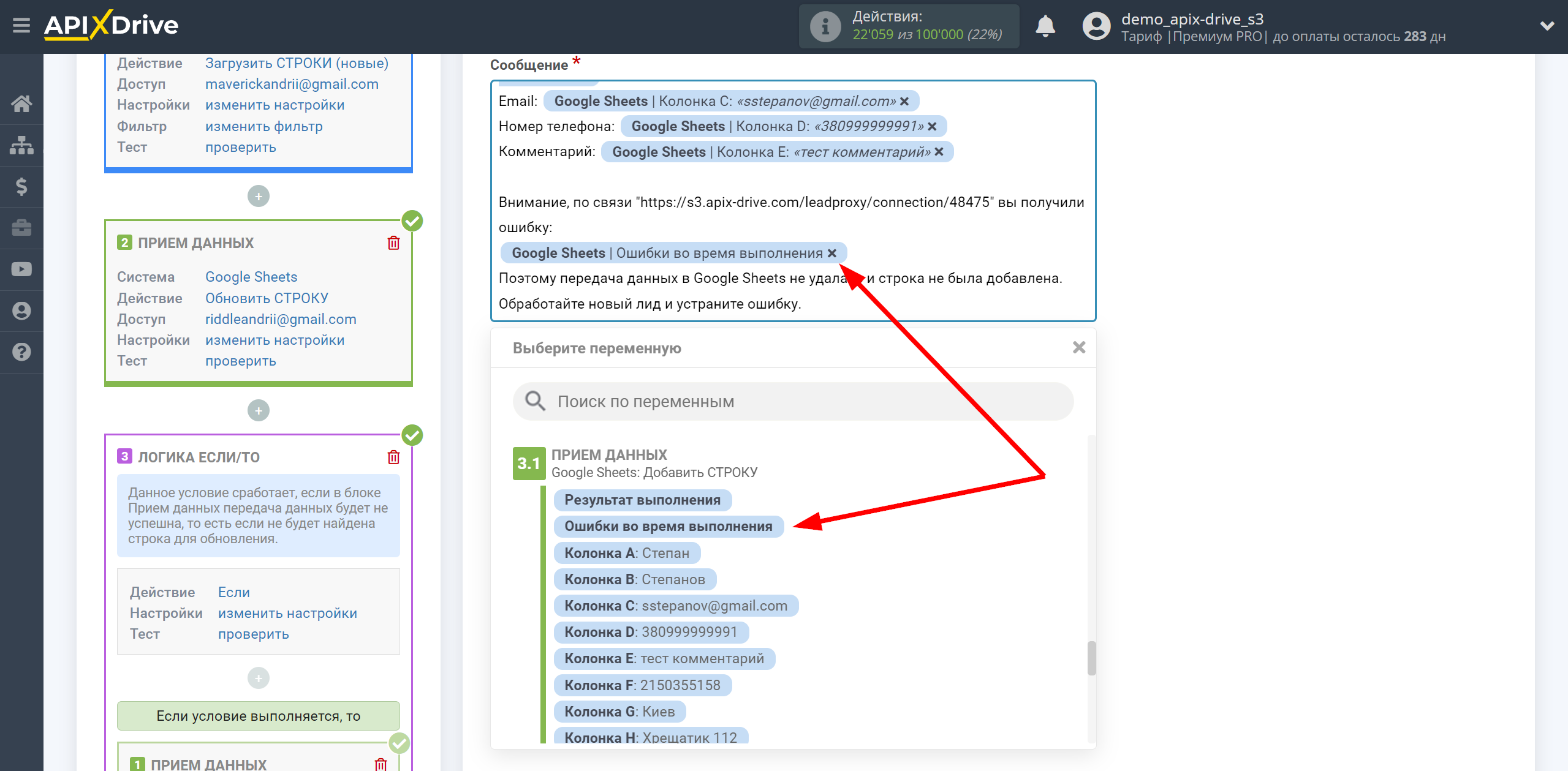Image resolution: width=1568 pixels, height=771 pixels.
Task: Click изменить настройки in block 2
Action: (x=275, y=340)
